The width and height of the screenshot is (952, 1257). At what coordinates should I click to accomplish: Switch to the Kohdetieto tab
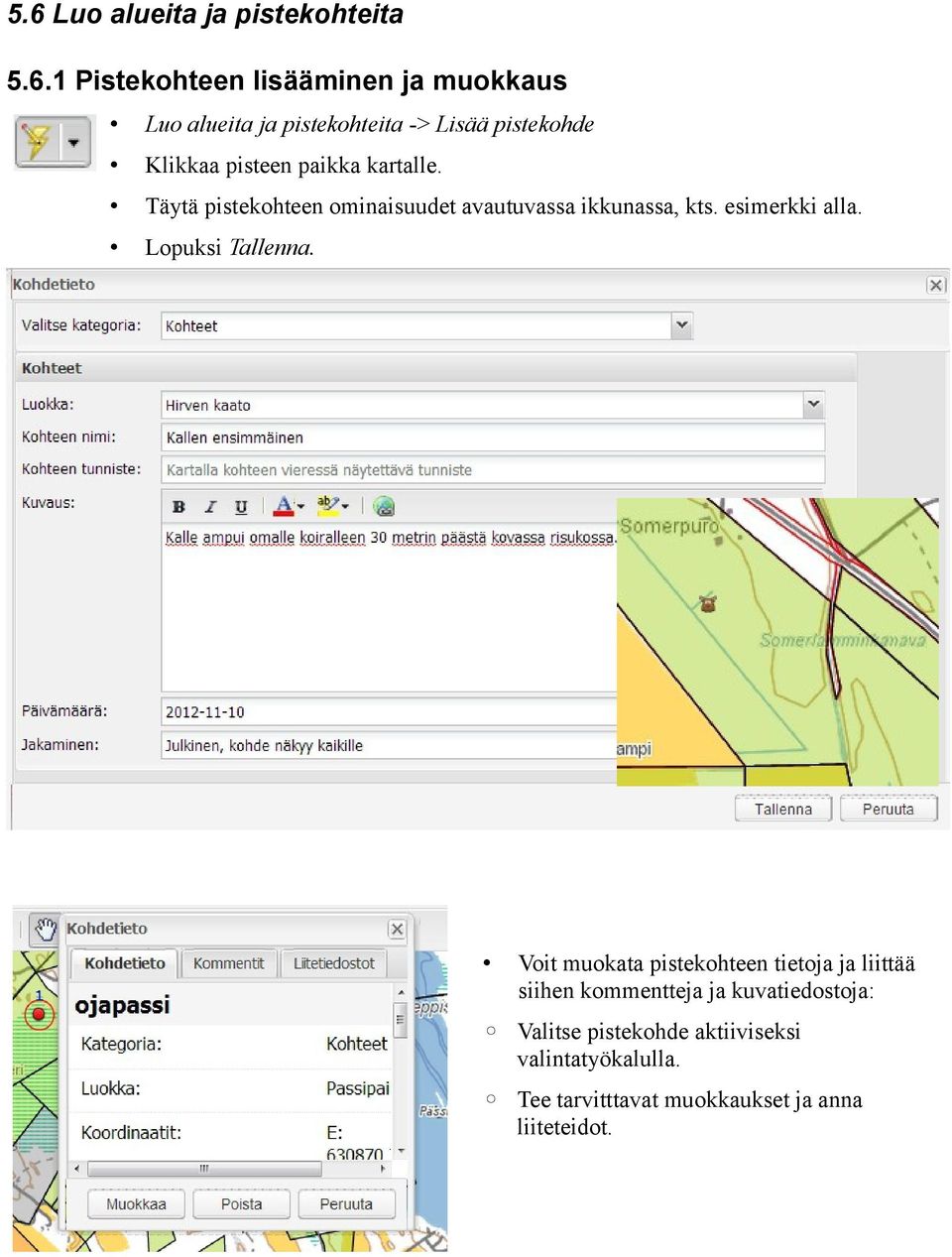(125, 963)
